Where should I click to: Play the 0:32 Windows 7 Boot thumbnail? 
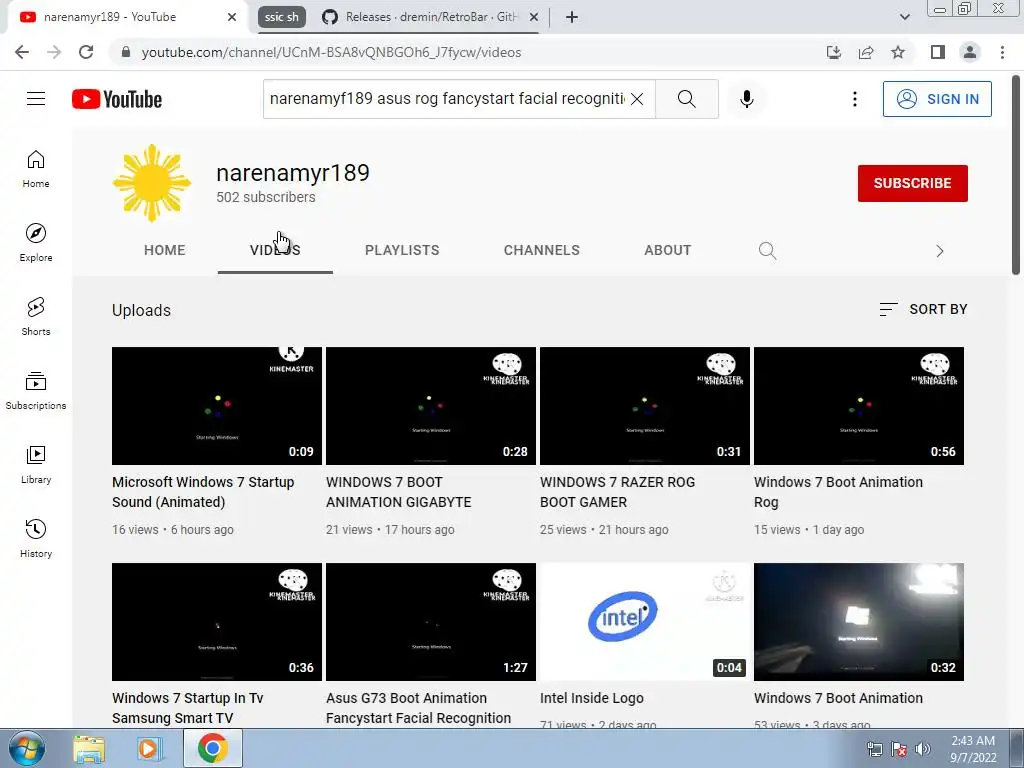tap(859, 622)
